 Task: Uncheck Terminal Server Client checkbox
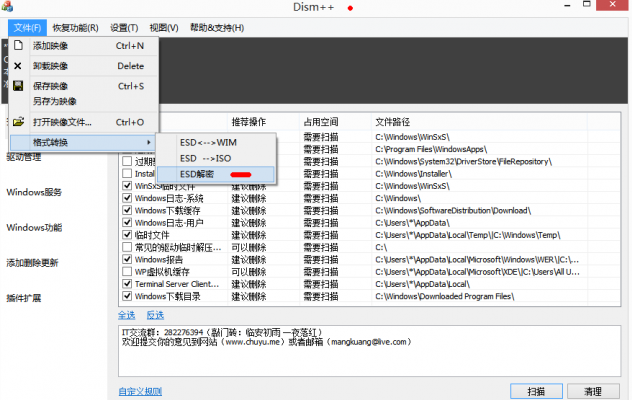(127, 284)
